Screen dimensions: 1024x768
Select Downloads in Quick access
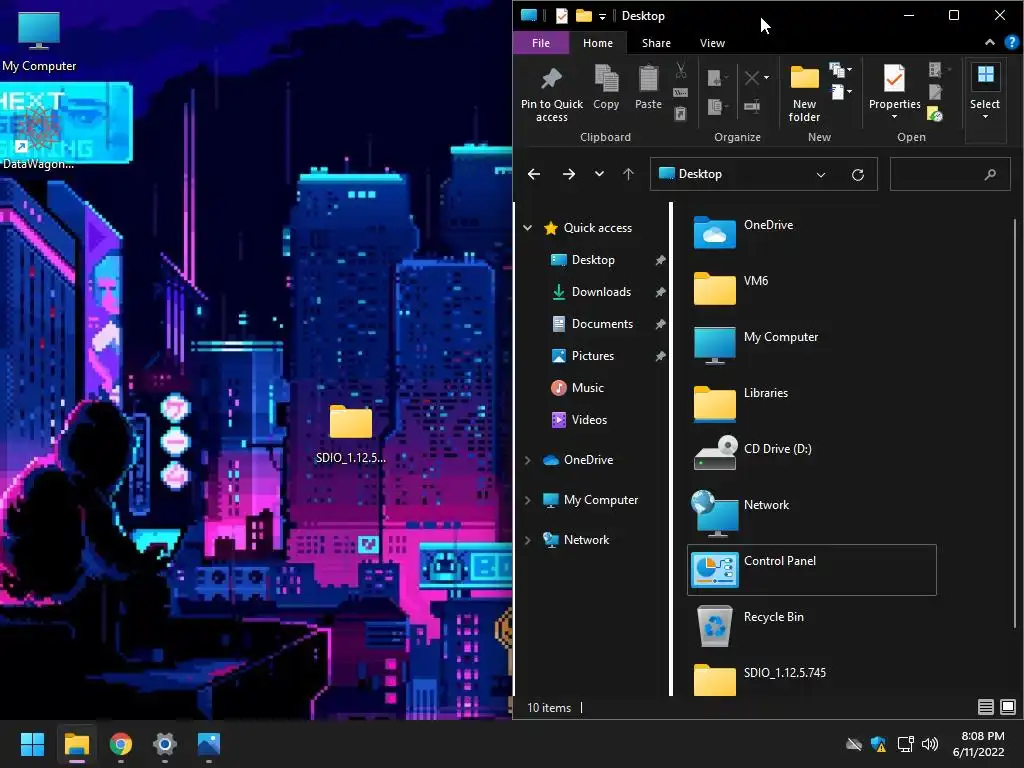click(x=601, y=292)
